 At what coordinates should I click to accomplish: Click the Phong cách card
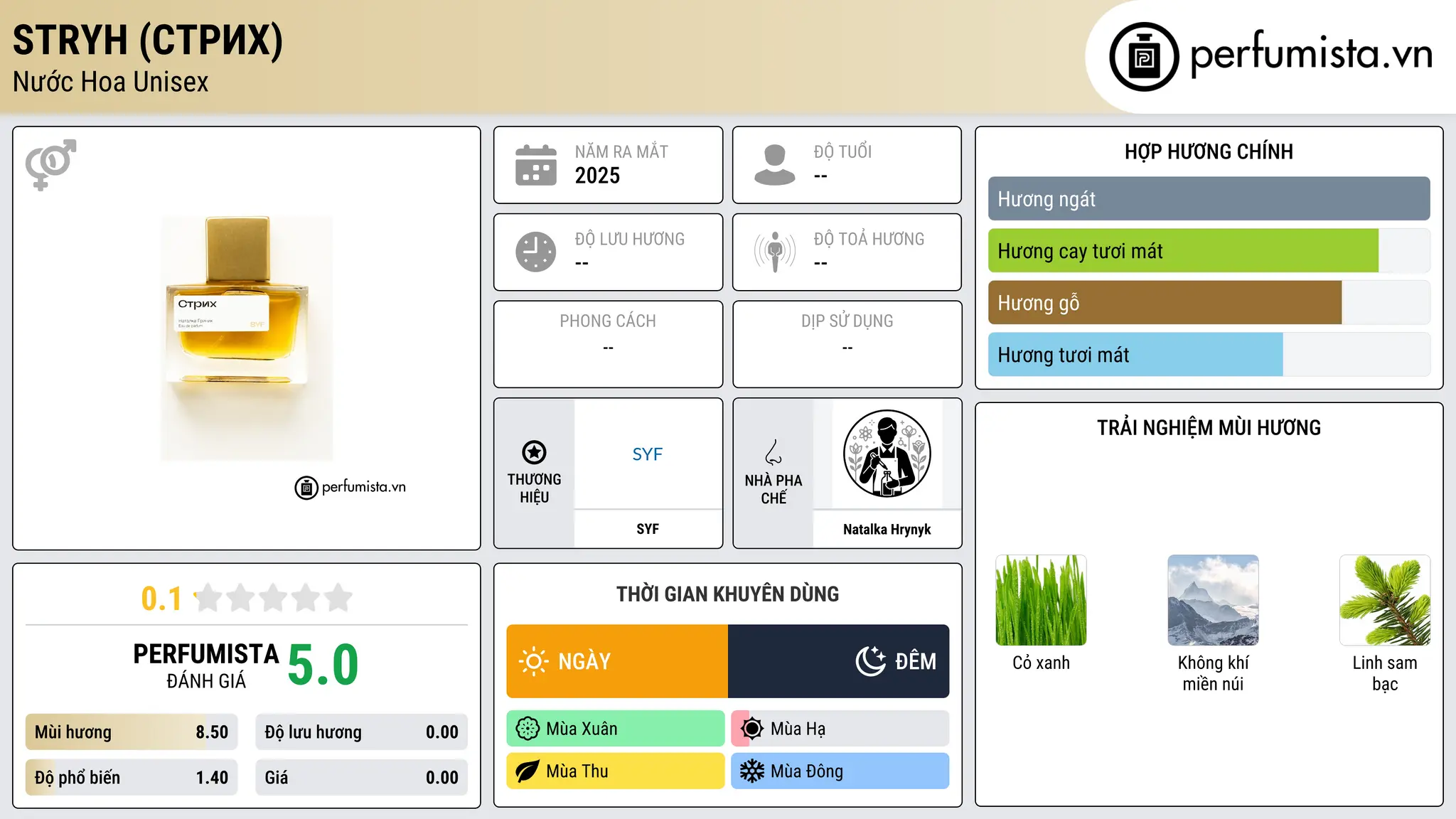[608, 344]
